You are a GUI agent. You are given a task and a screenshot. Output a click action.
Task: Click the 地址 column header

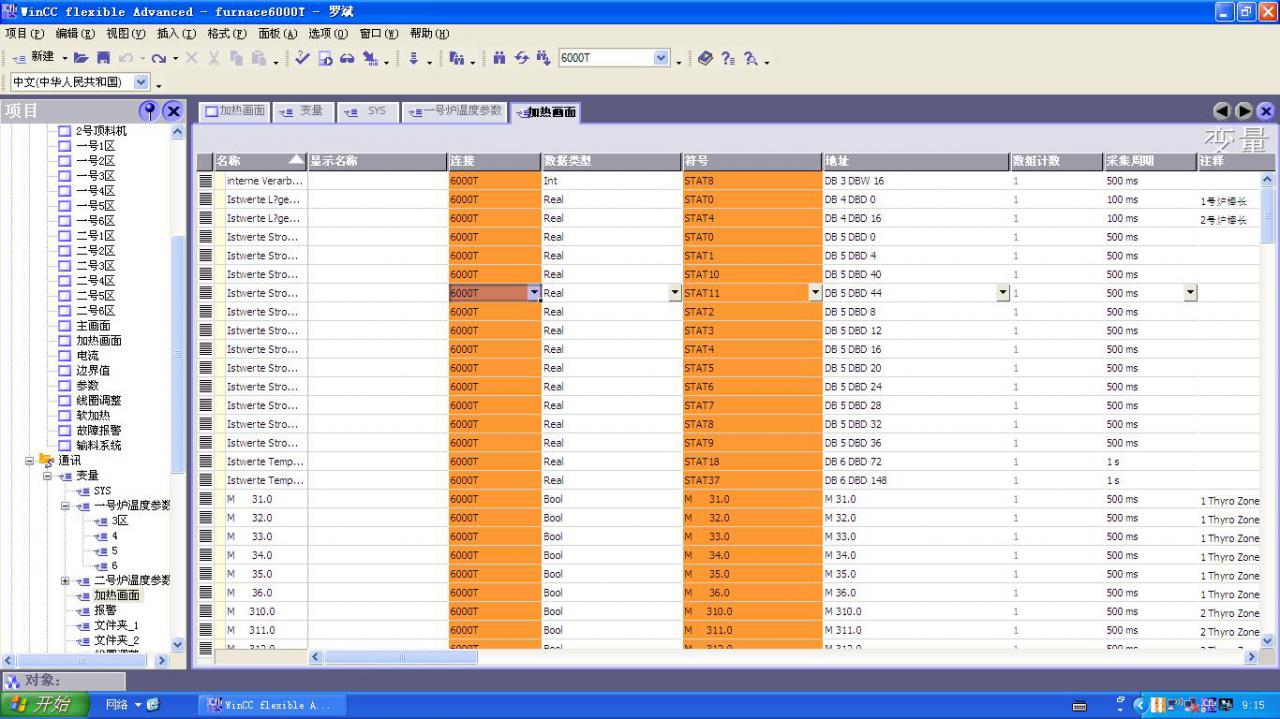pos(916,161)
